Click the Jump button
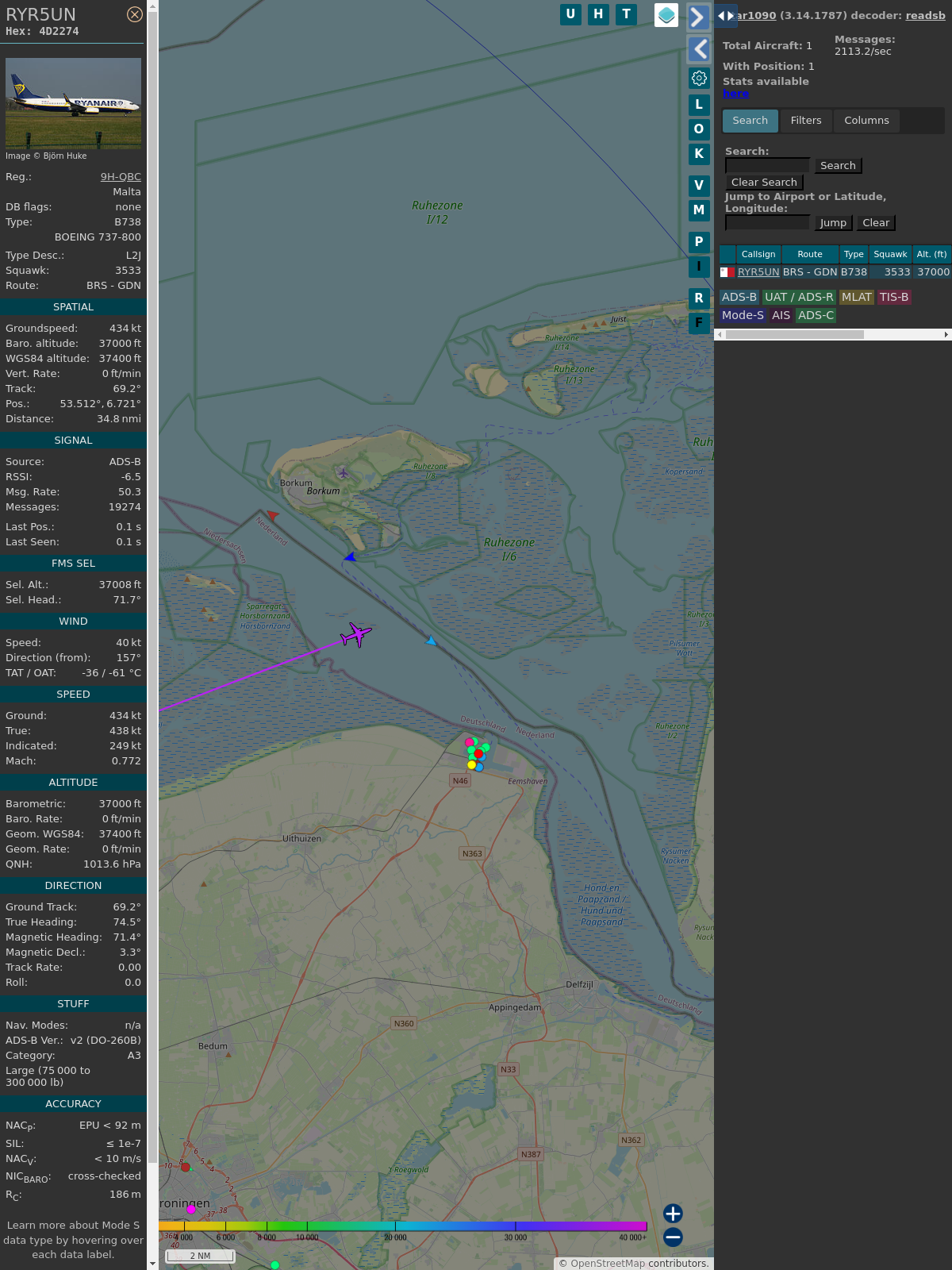 tap(833, 223)
